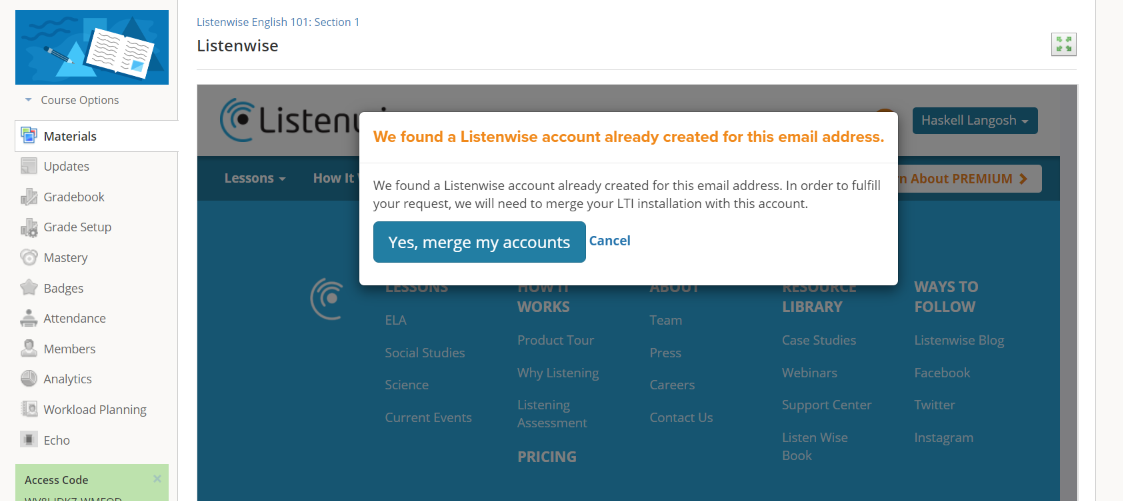Select the Gradebook menu label

[74, 197]
